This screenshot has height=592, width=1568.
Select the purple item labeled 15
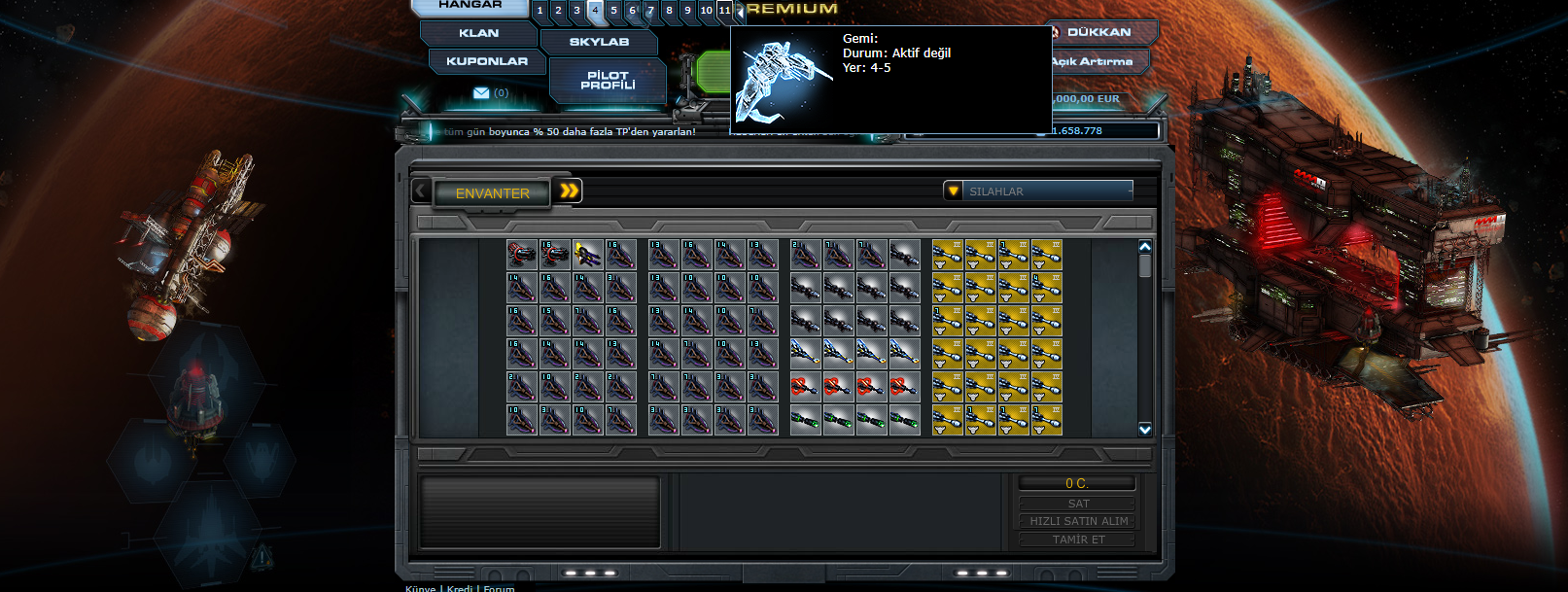click(x=555, y=321)
